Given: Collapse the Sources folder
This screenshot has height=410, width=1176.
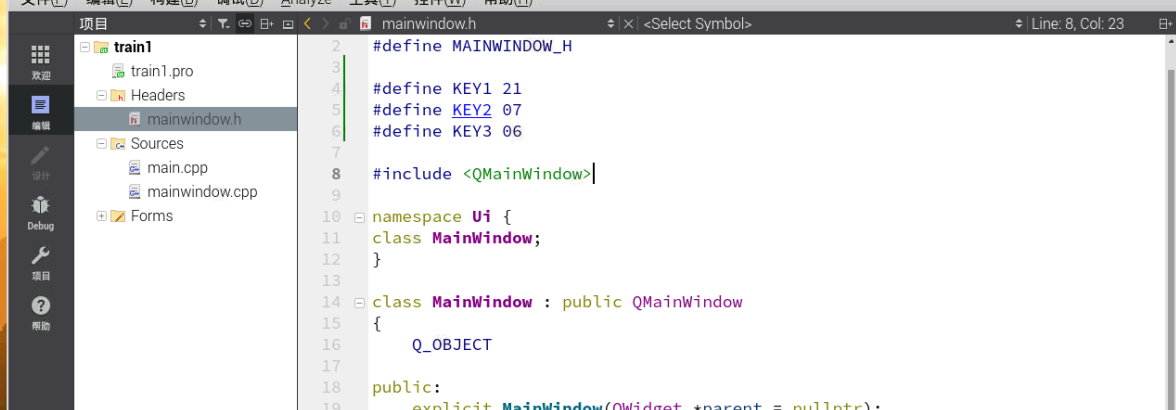Looking at the screenshot, I should pyautogui.click(x=101, y=143).
